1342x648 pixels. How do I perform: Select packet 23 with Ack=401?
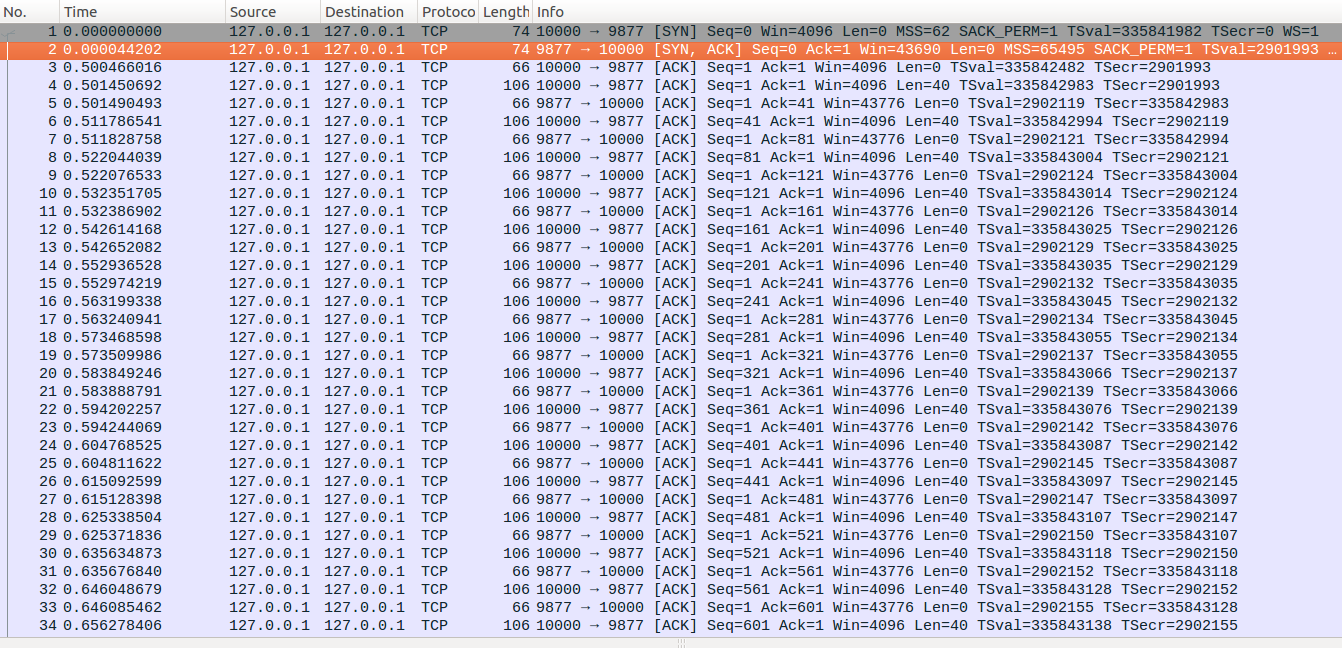click(671, 427)
